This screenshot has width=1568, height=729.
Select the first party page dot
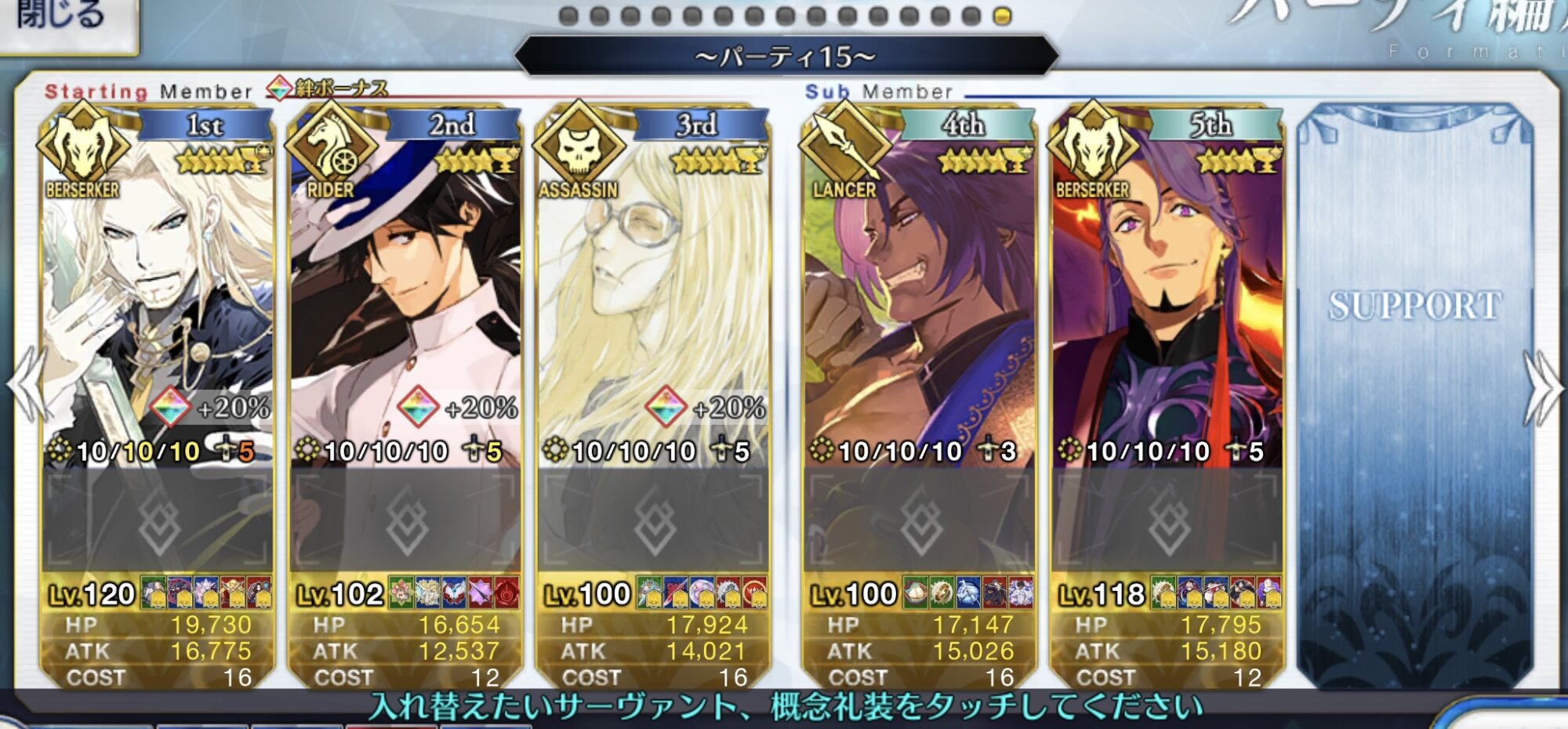click(569, 16)
